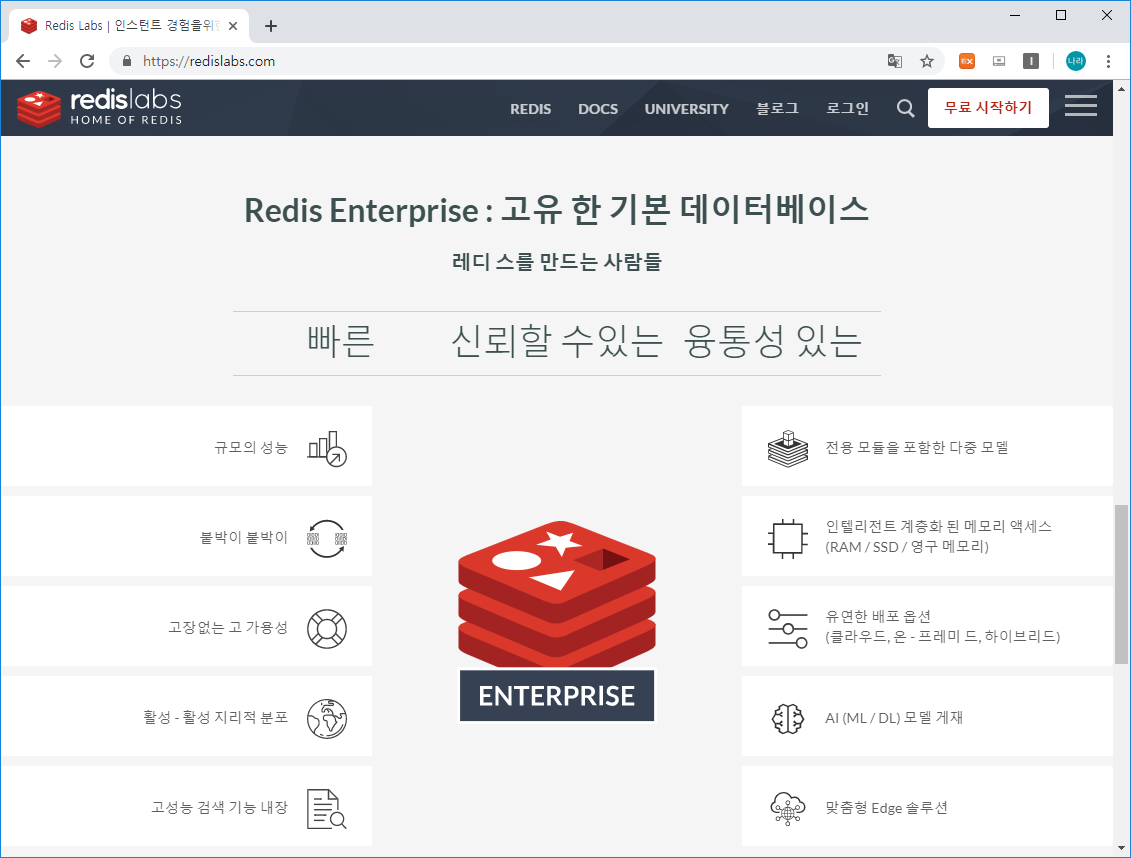Click the scrollbar up arrow
1131x858 pixels.
(1121, 89)
